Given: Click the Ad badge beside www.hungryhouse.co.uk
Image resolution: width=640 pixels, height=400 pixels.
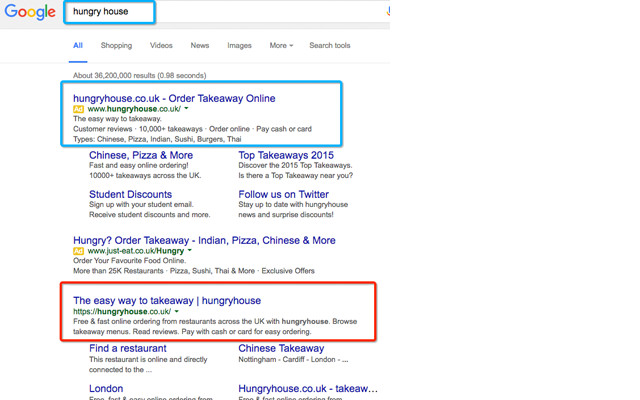Looking at the screenshot, I should coord(78,109).
